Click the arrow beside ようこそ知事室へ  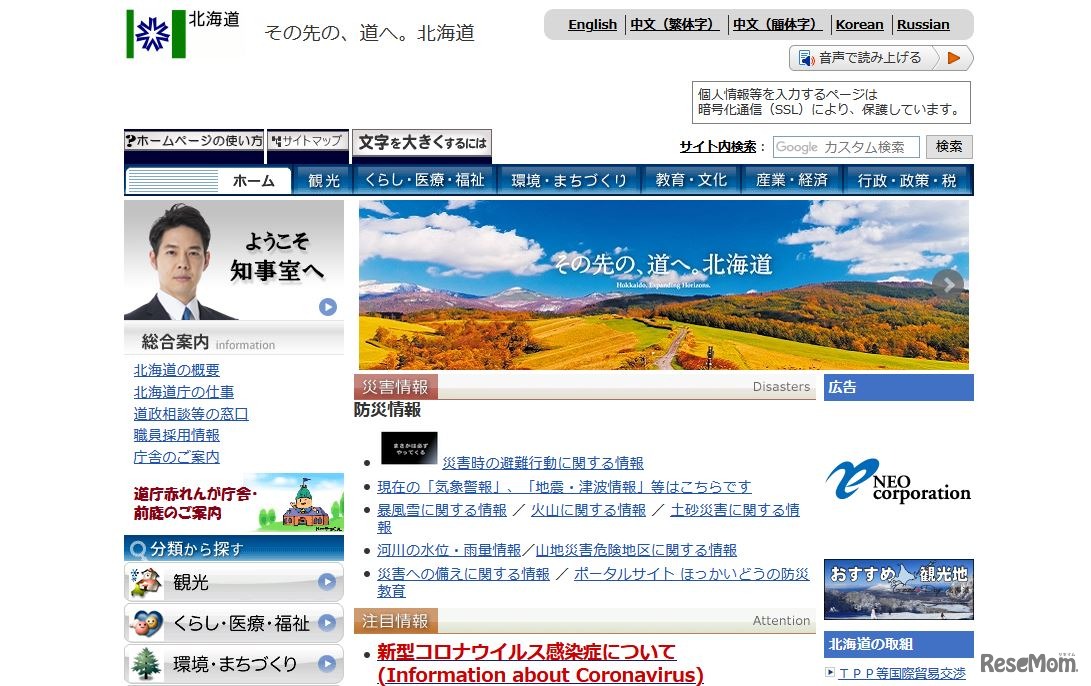327,307
